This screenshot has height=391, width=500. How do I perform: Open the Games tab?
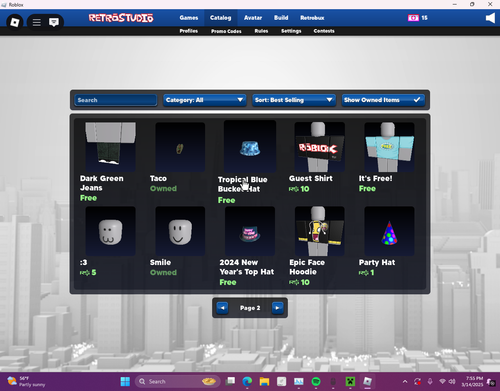189,18
